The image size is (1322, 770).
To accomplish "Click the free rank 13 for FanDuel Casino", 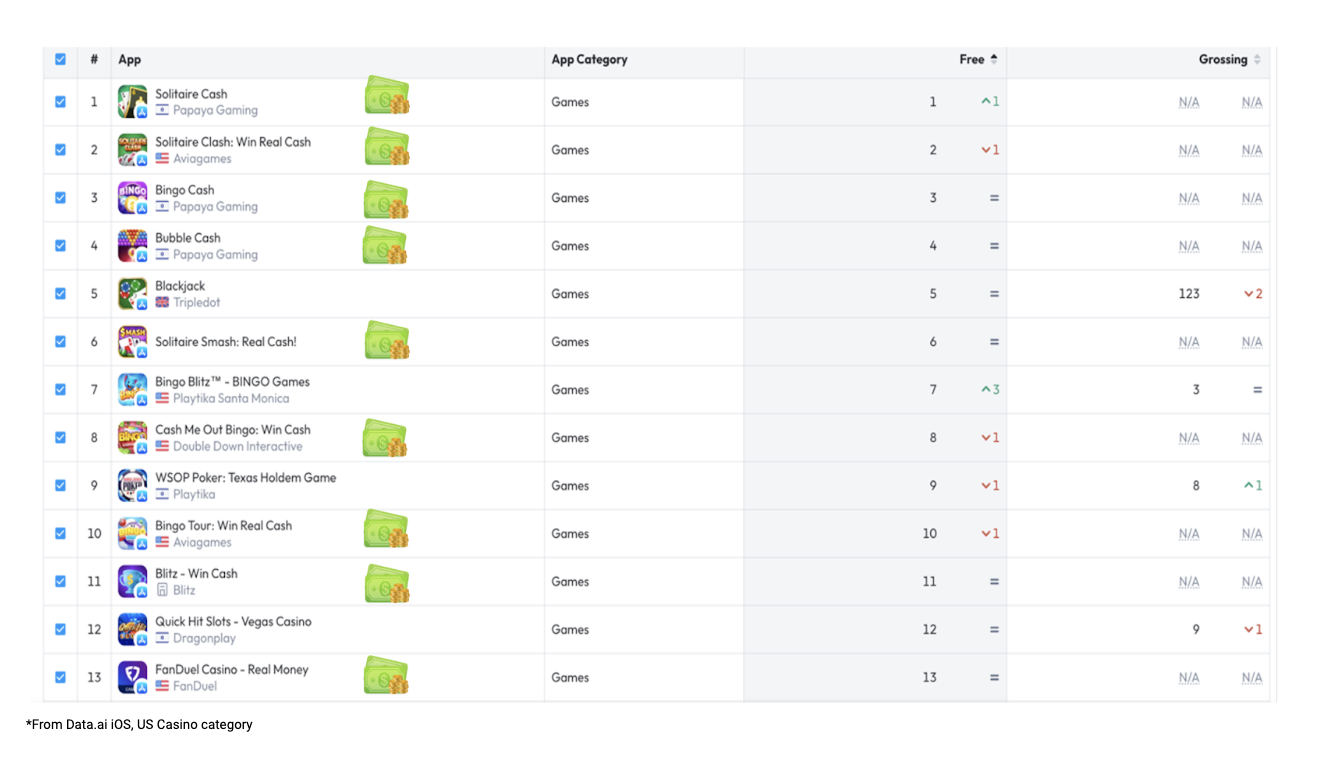I will pyautogui.click(x=930, y=678).
